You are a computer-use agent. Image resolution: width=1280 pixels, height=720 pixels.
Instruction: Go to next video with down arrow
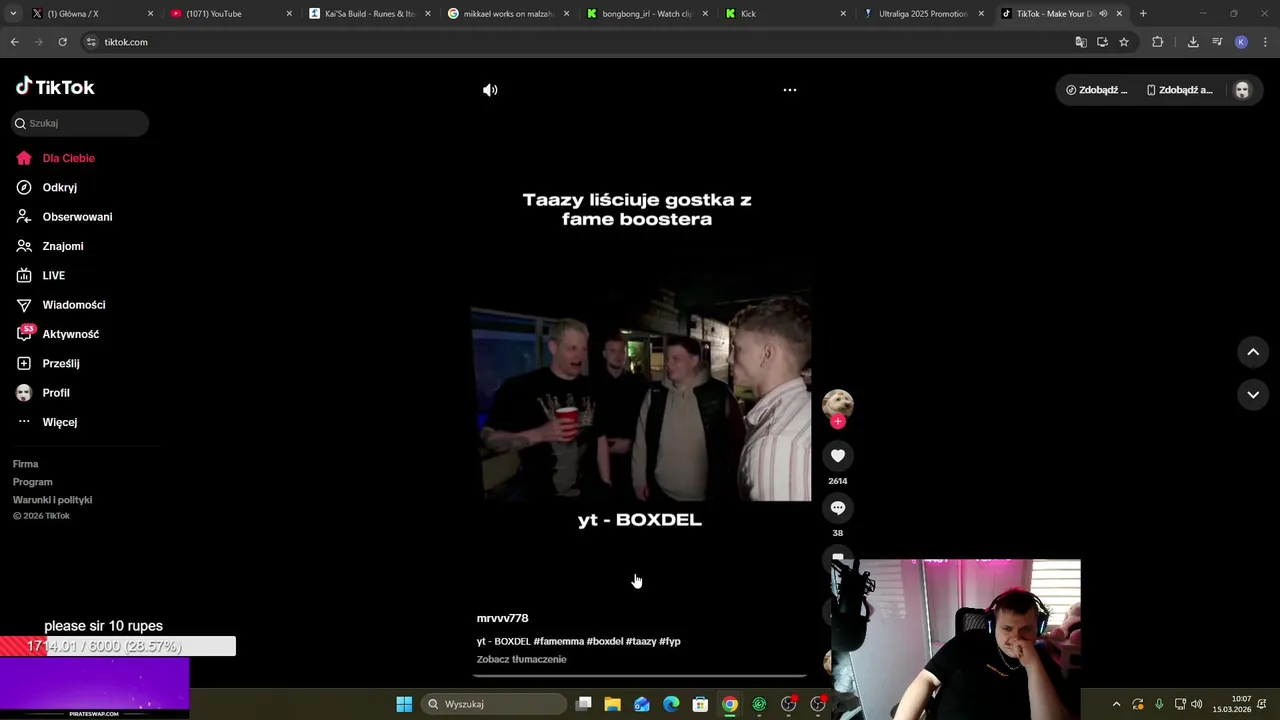pyautogui.click(x=1253, y=395)
